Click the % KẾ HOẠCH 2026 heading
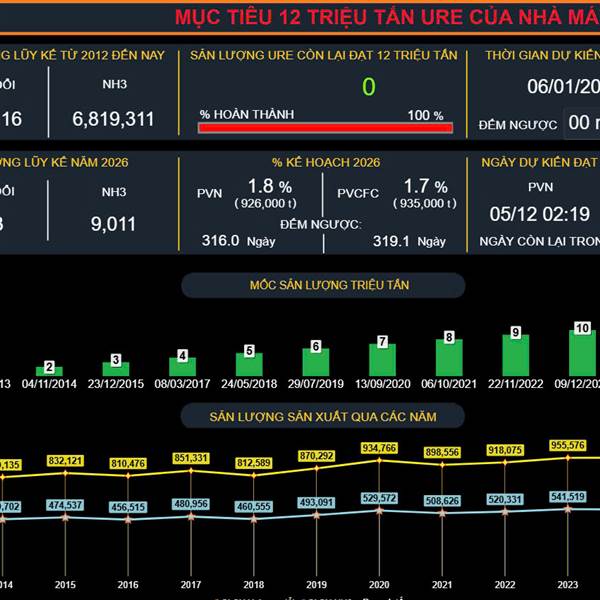This screenshot has width=600, height=600. click(326, 163)
